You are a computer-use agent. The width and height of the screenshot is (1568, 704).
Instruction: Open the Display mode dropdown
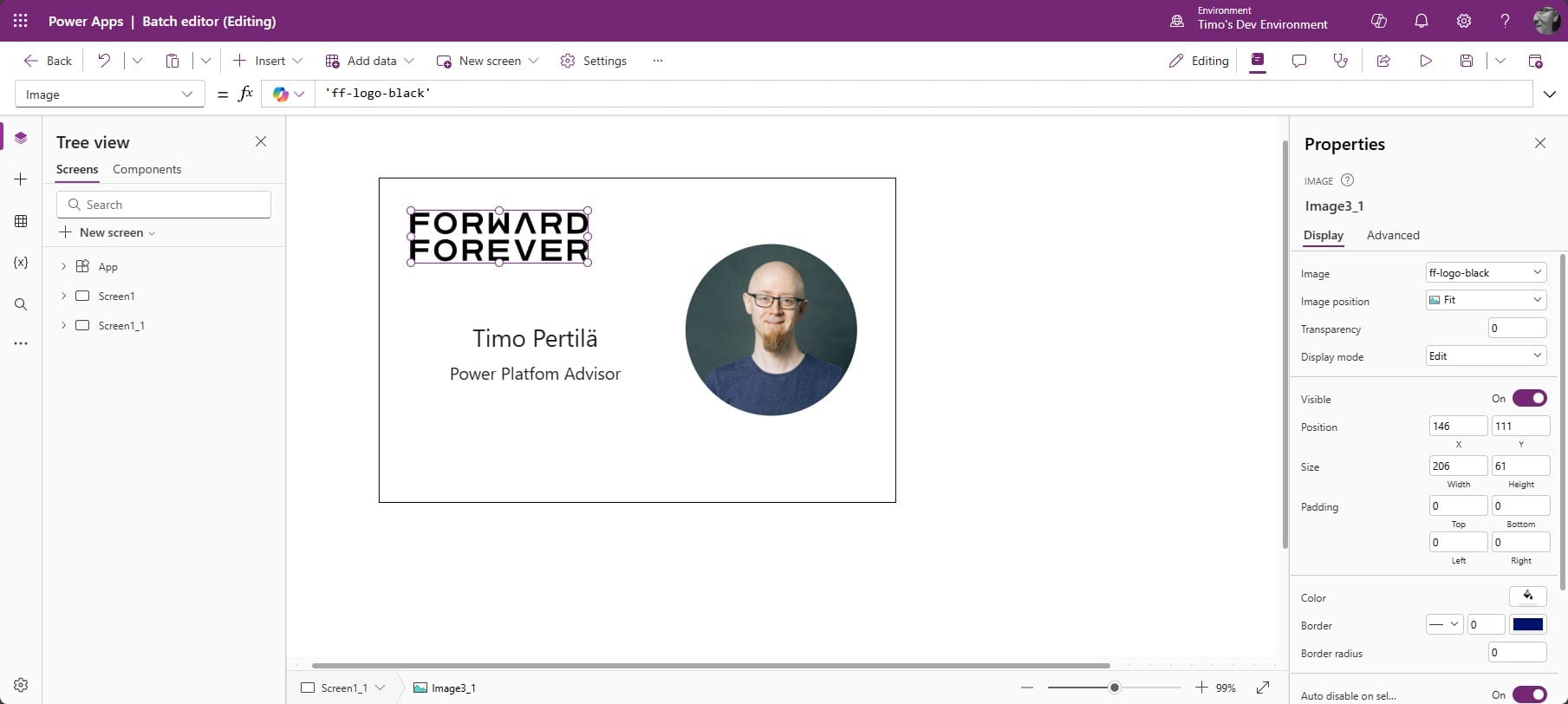click(1486, 356)
